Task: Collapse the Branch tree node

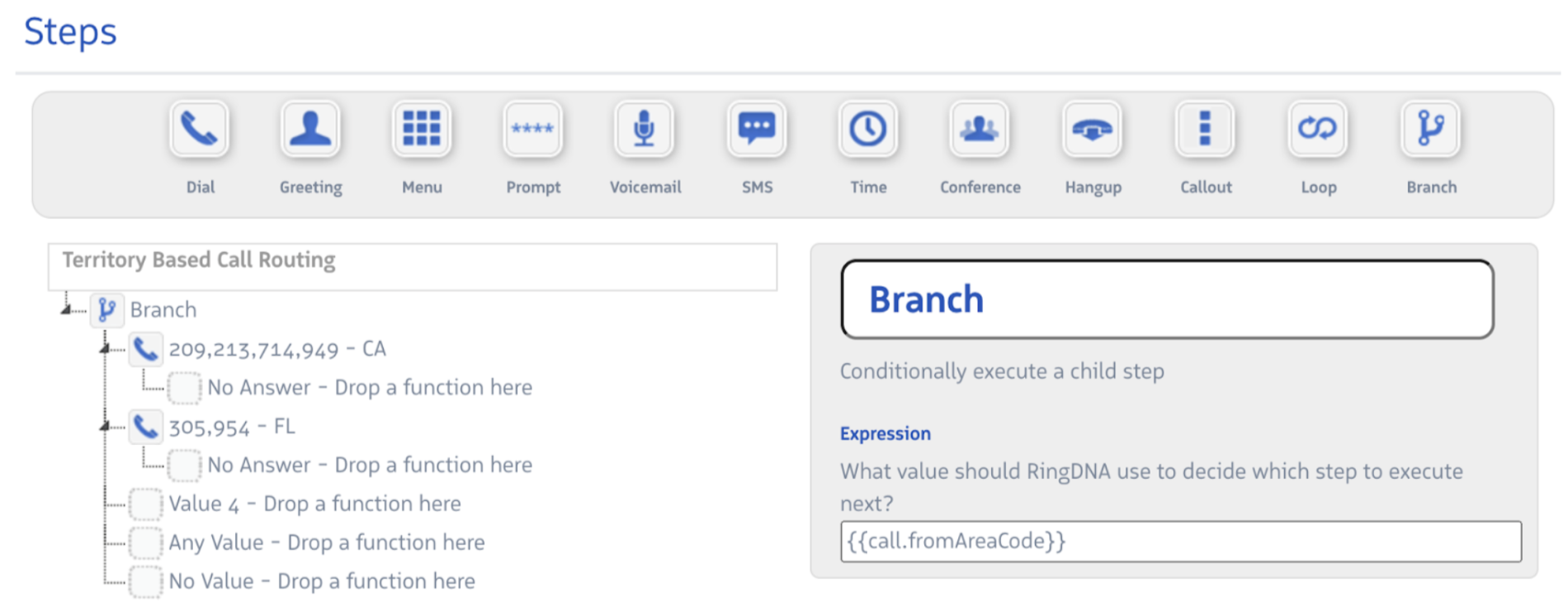Action: tap(66, 310)
